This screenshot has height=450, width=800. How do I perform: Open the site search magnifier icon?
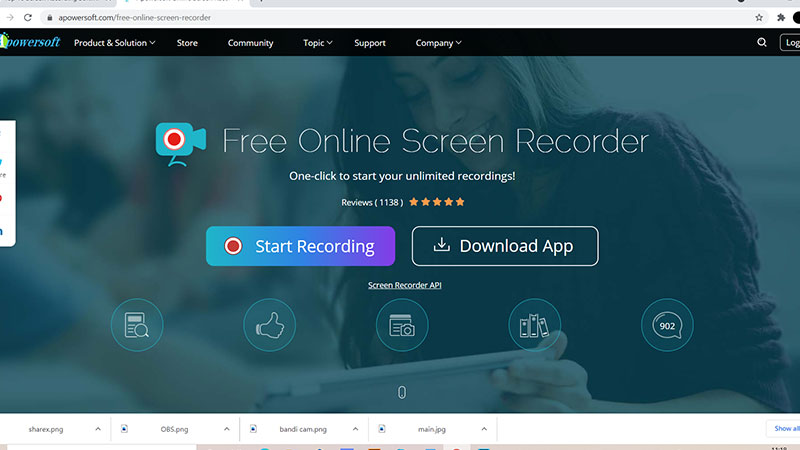762,42
